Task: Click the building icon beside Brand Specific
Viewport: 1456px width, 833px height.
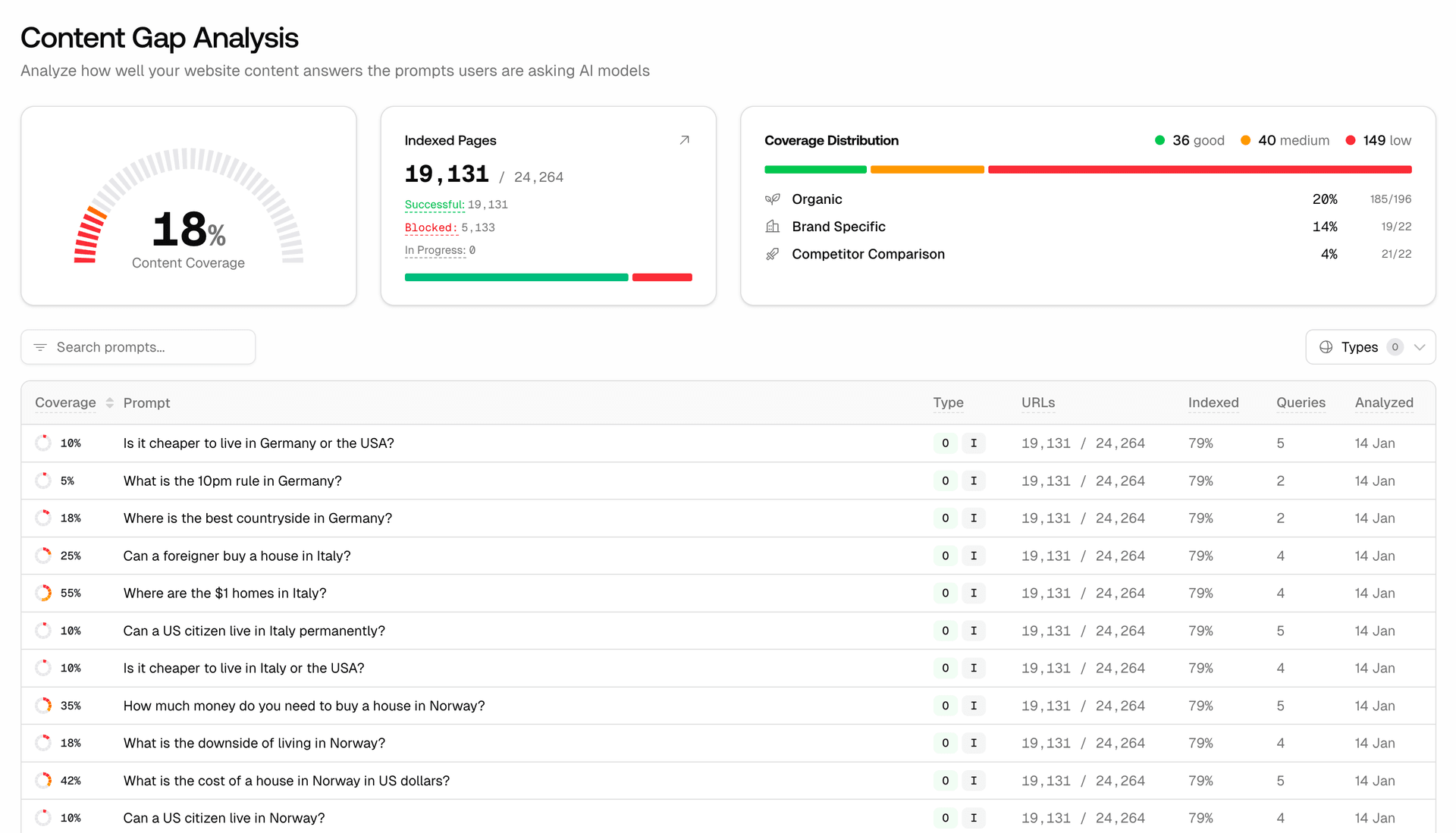Action: point(773,226)
